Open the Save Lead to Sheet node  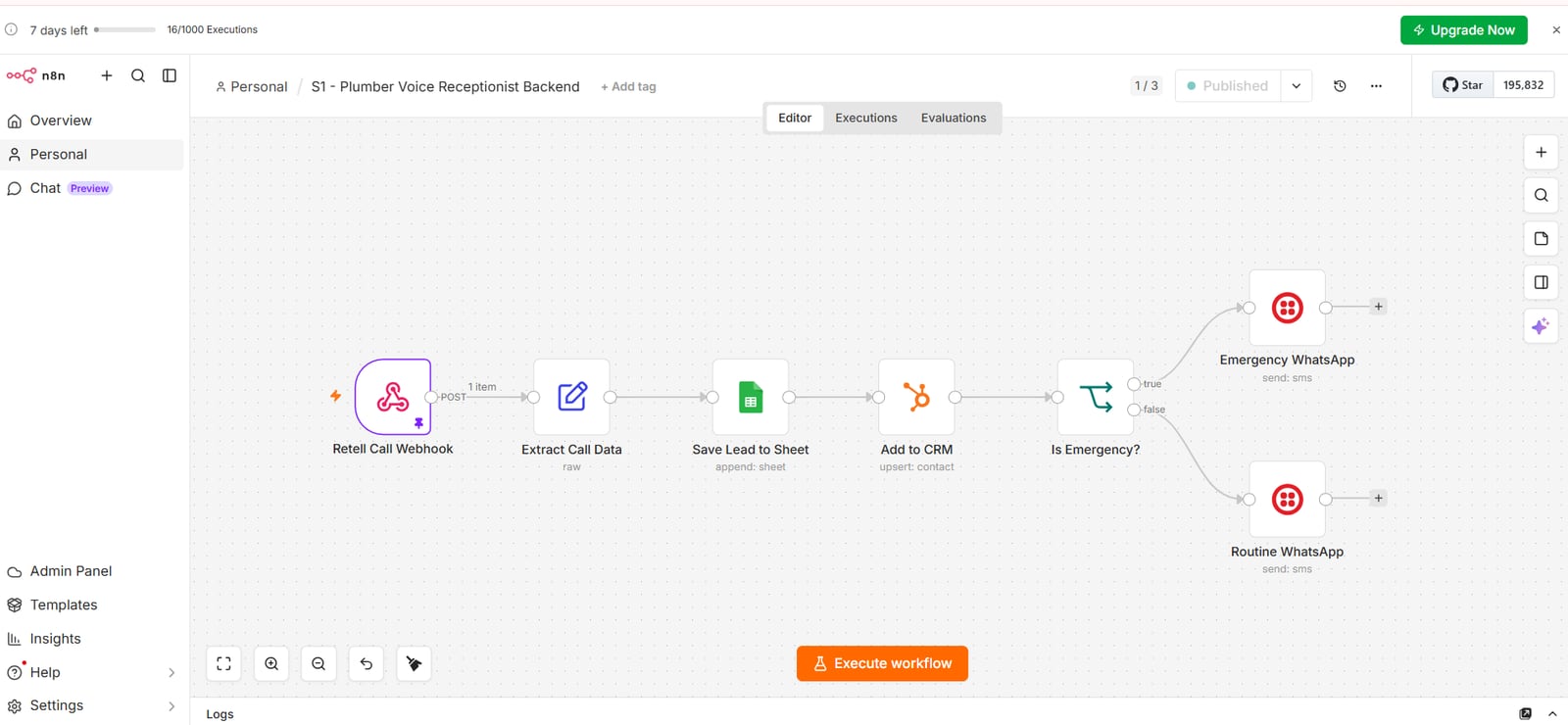(751, 397)
